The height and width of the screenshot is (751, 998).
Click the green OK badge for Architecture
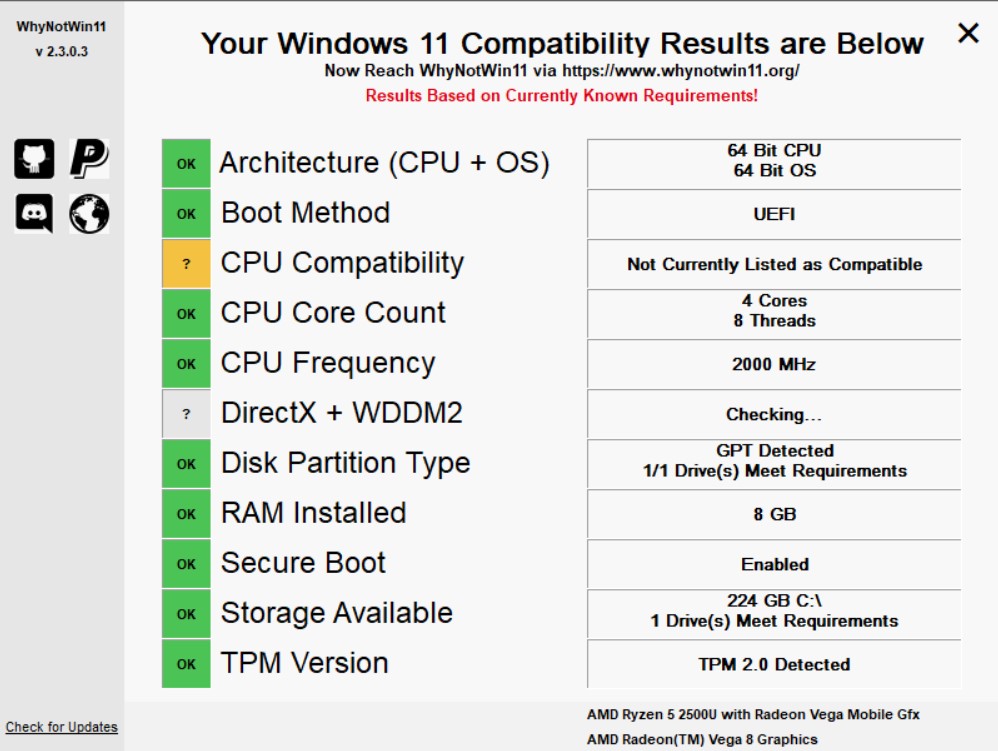pos(186,164)
